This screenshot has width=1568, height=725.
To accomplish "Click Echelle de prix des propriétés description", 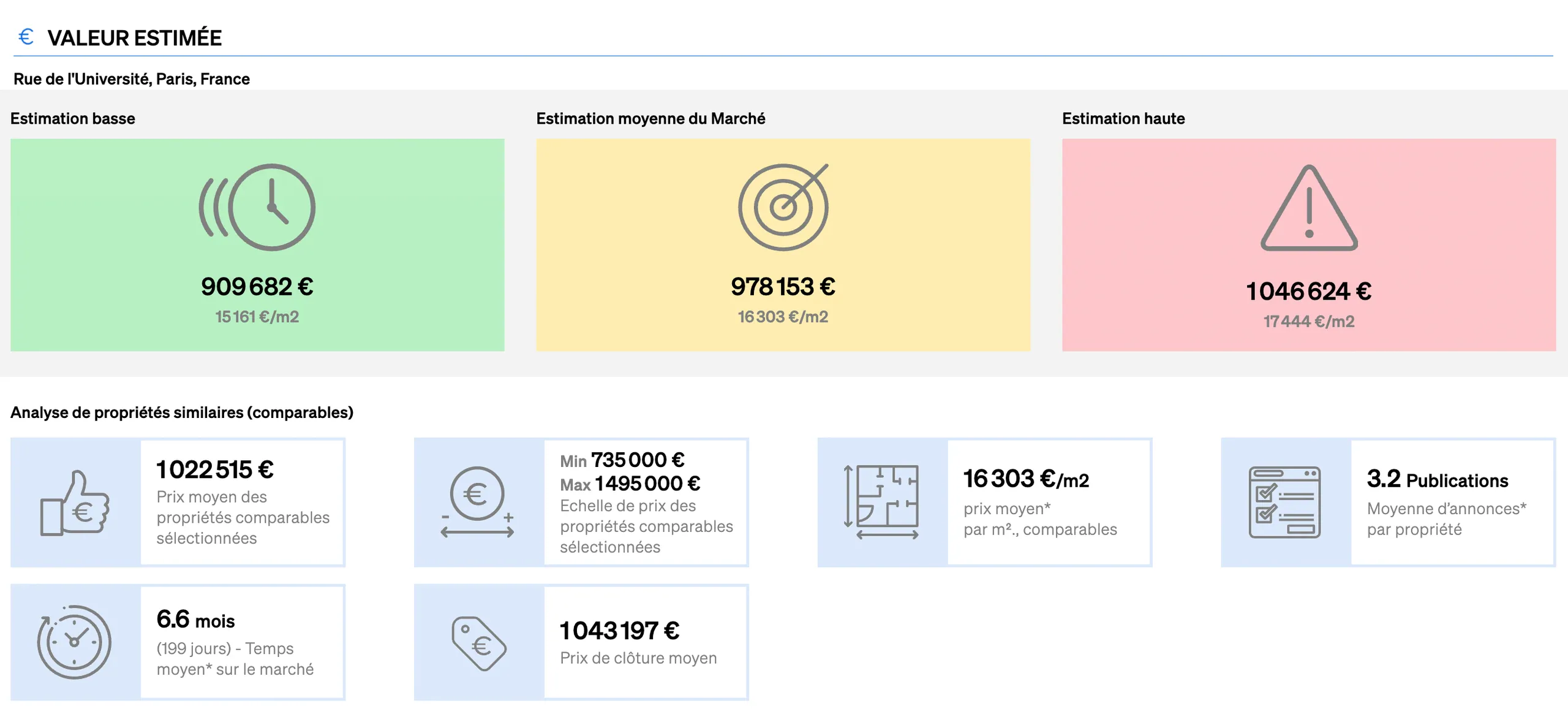I will coord(646,526).
